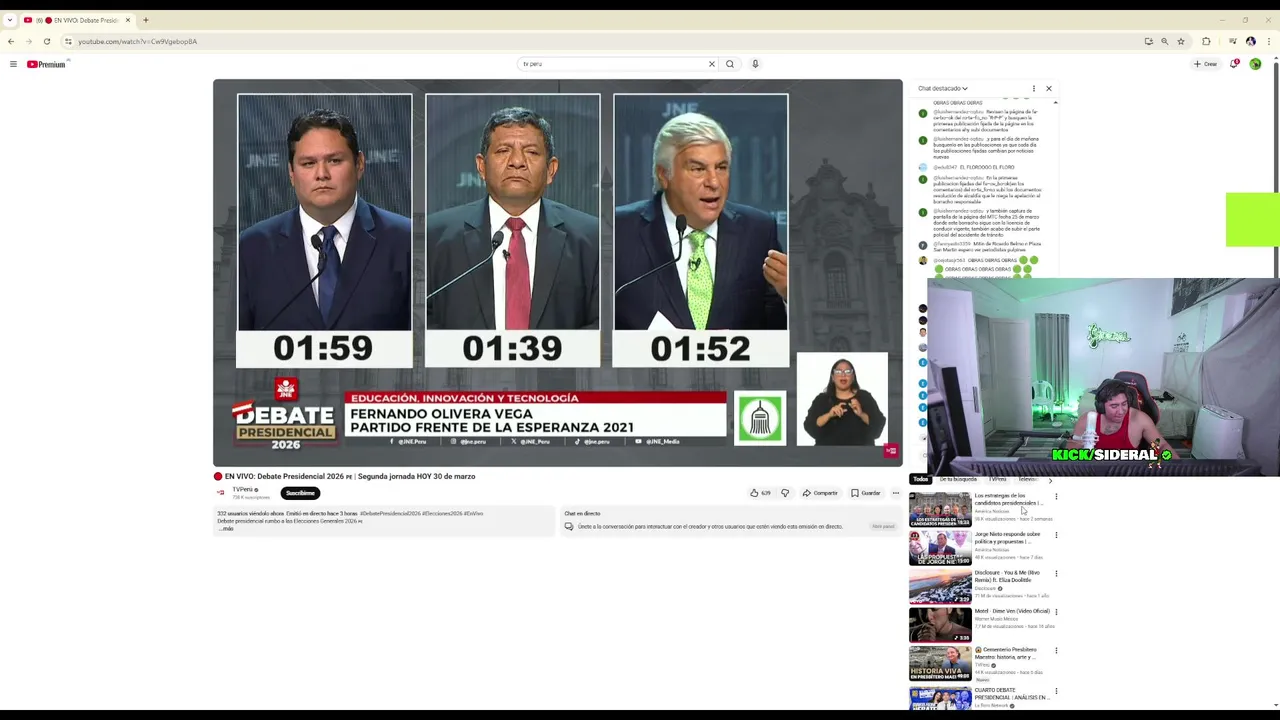The image size is (1280, 720).
Task: Show more filter chips with arrow
Action: 1050,481
